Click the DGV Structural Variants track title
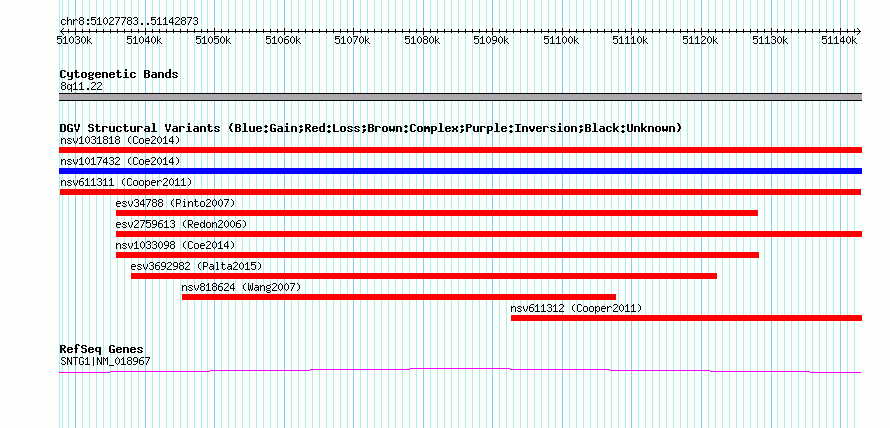Screen dimensions: 890x428 click(371, 128)
